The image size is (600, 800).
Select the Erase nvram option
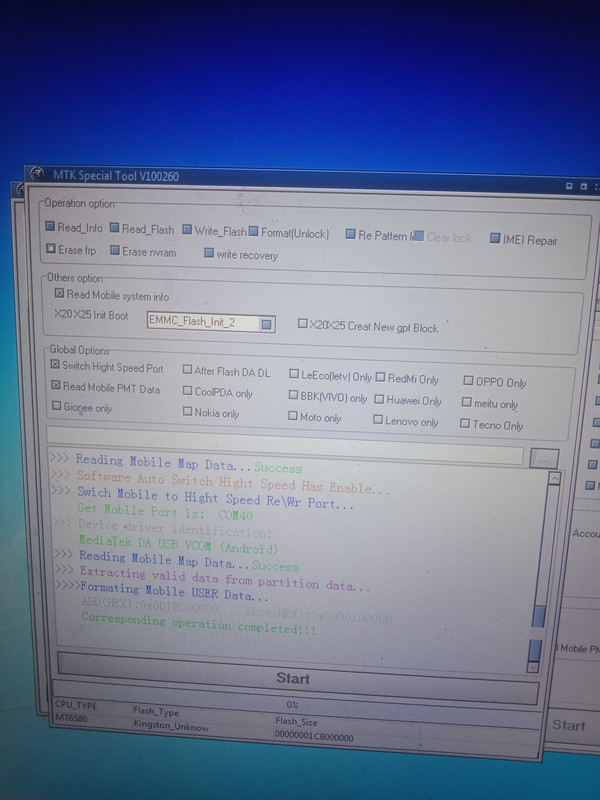point(115,250)
